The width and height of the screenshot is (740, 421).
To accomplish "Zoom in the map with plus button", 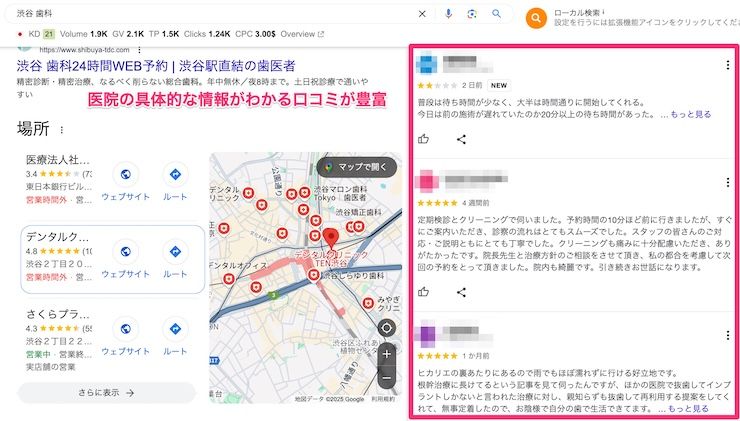I will click(387, 354).
